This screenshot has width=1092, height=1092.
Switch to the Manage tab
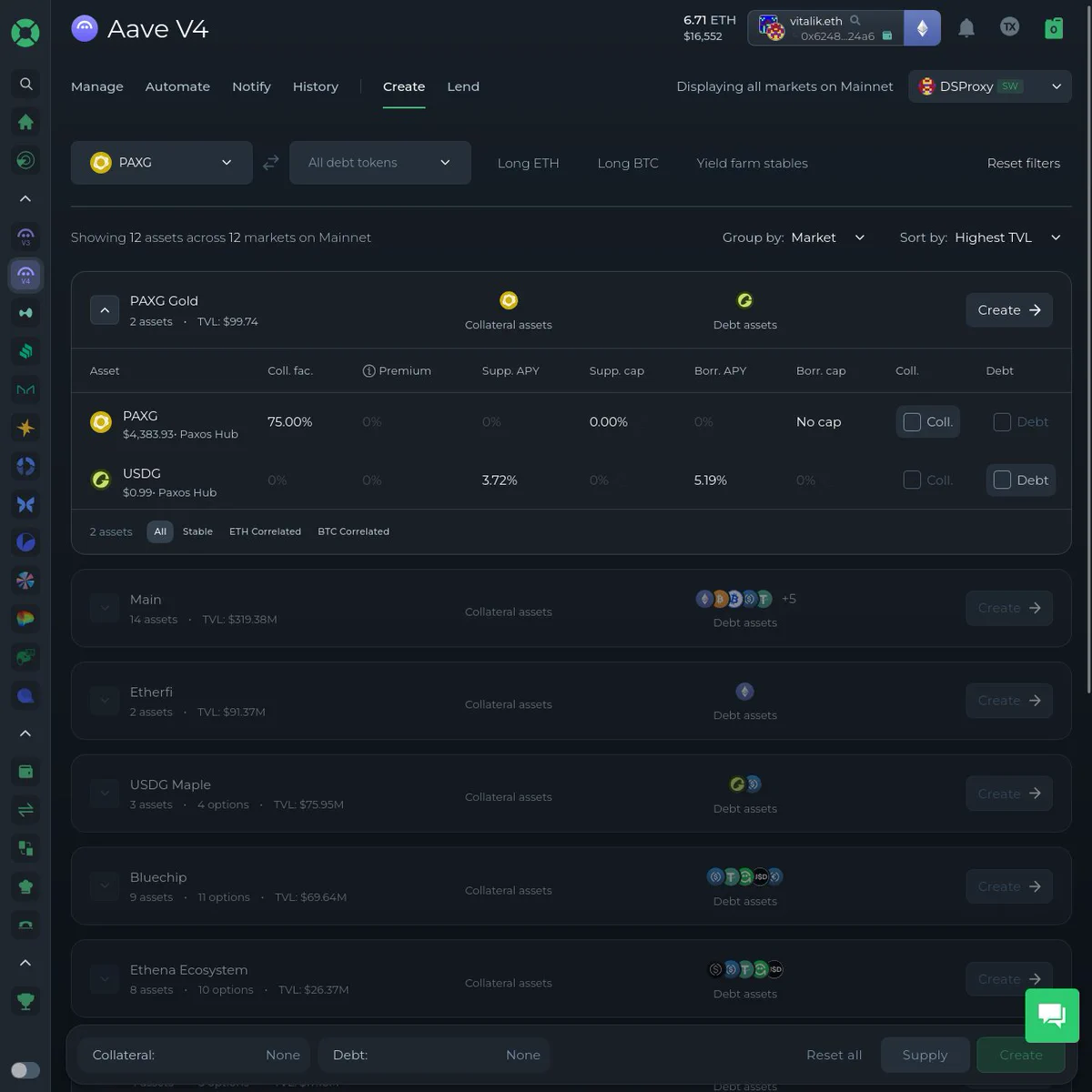coord(97,86)
